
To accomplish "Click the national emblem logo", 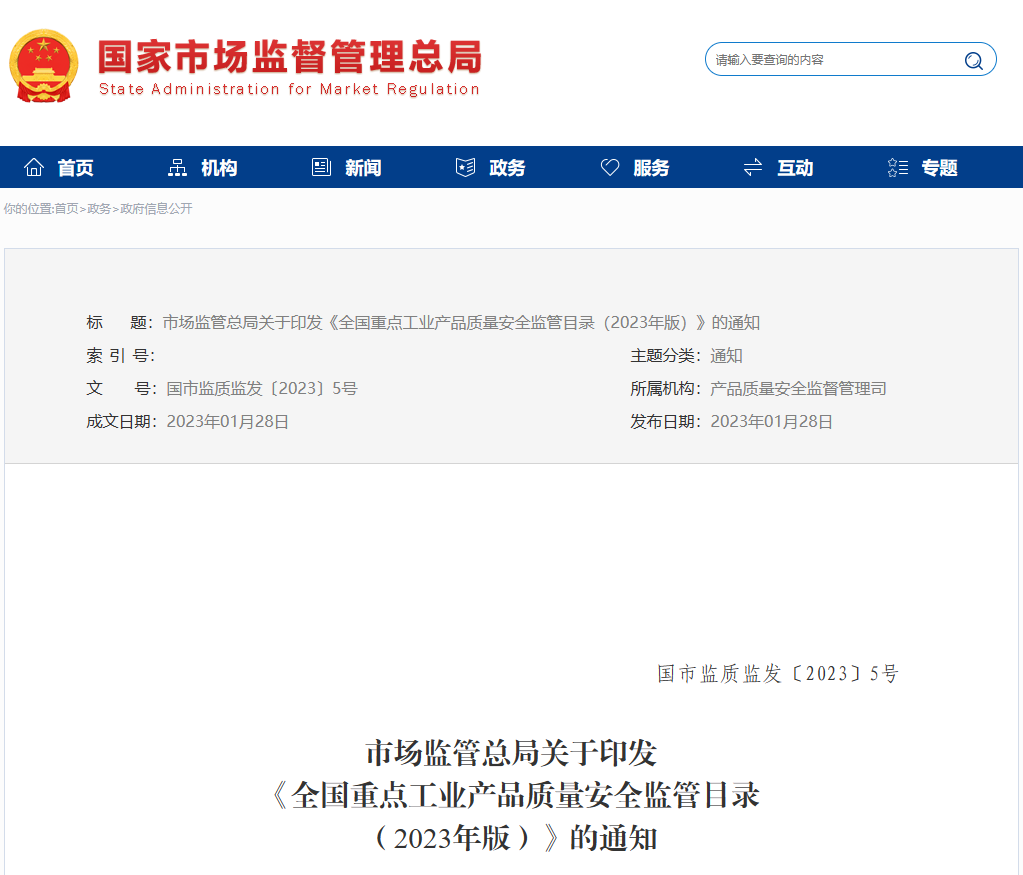I will 44,66.
